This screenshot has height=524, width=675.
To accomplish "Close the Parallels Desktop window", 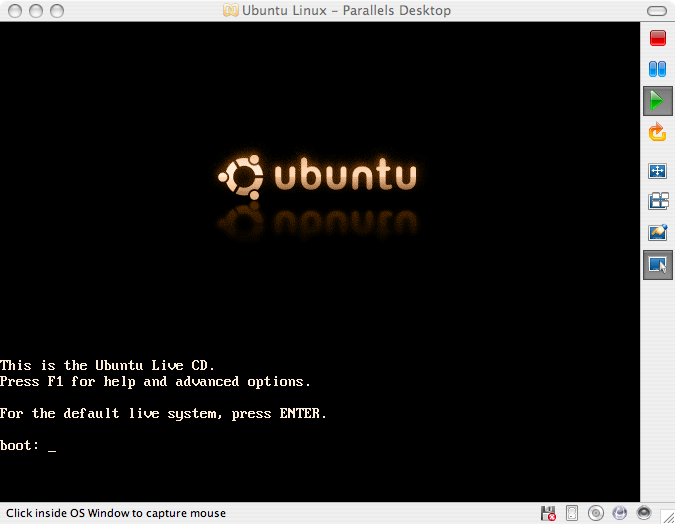I will click(15, 11).
